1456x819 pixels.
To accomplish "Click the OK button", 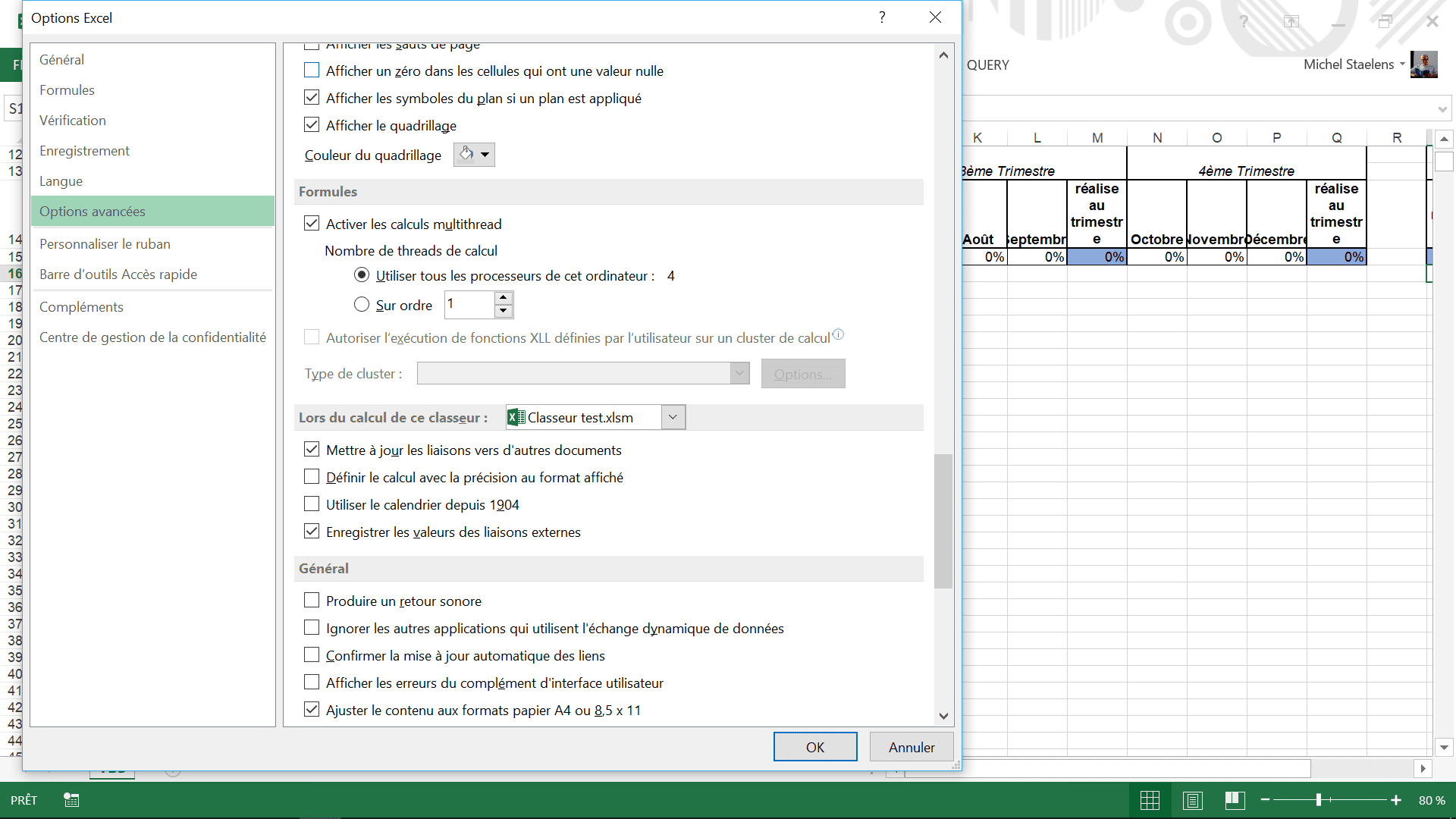I will (x=815, y=747).
